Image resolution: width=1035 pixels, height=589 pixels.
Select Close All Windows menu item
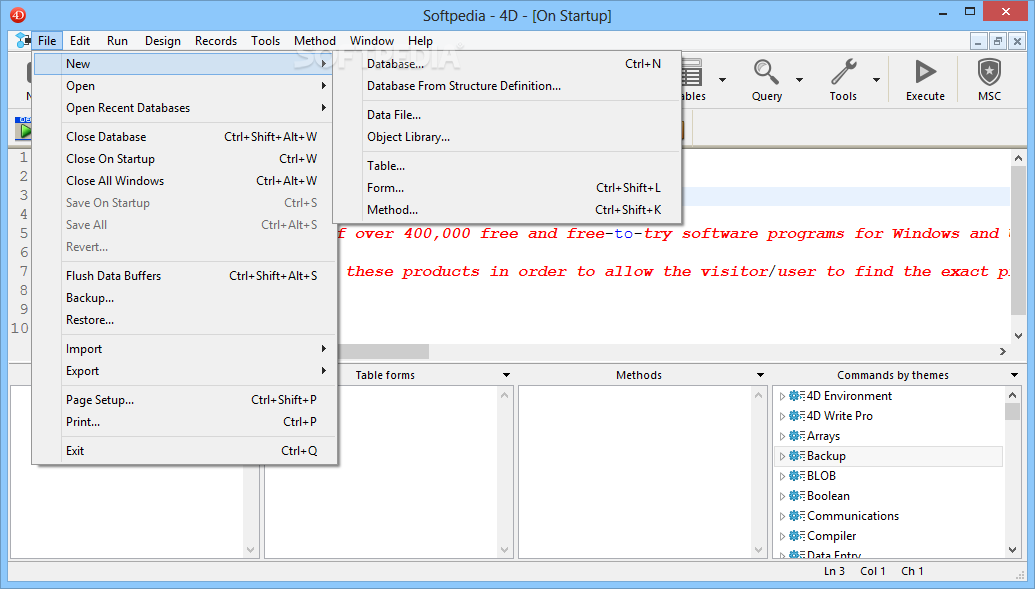coord(185,181)
